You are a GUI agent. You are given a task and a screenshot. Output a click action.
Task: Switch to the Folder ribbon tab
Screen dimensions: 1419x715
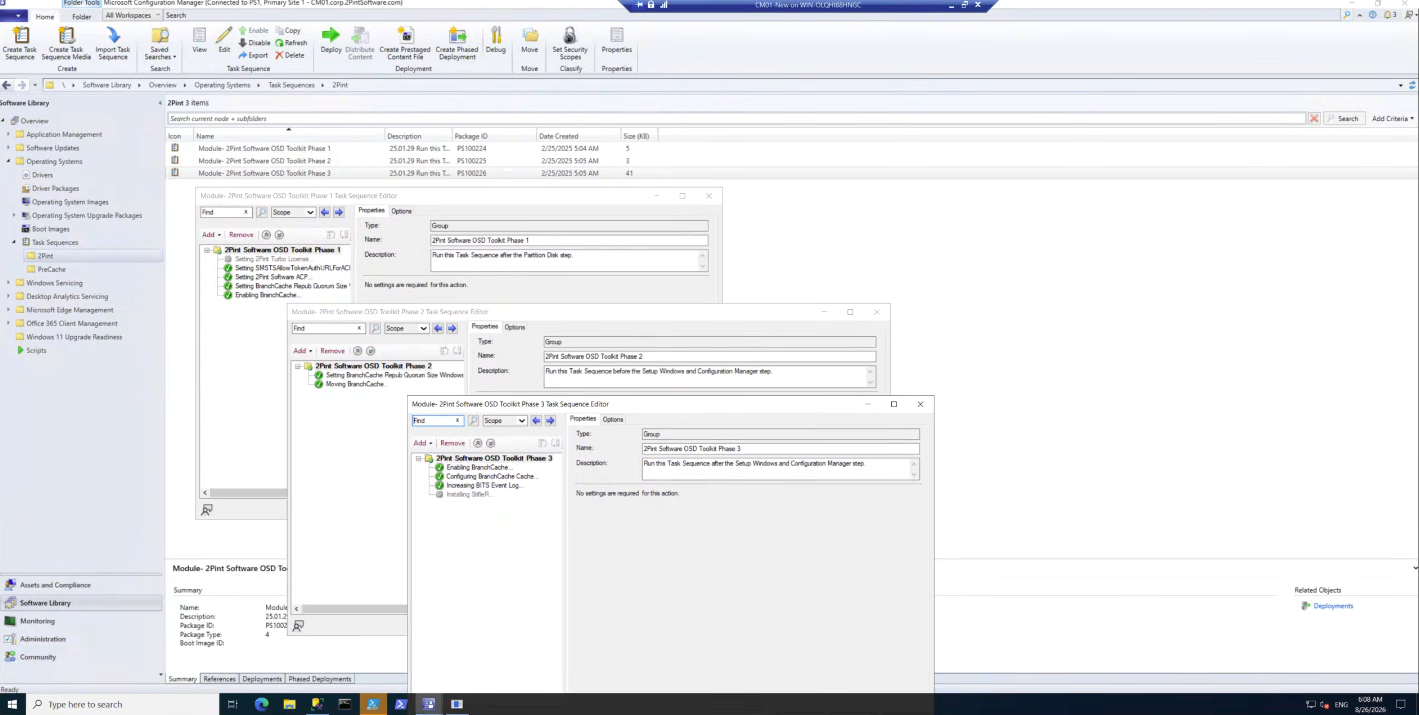tap(82, 16)
